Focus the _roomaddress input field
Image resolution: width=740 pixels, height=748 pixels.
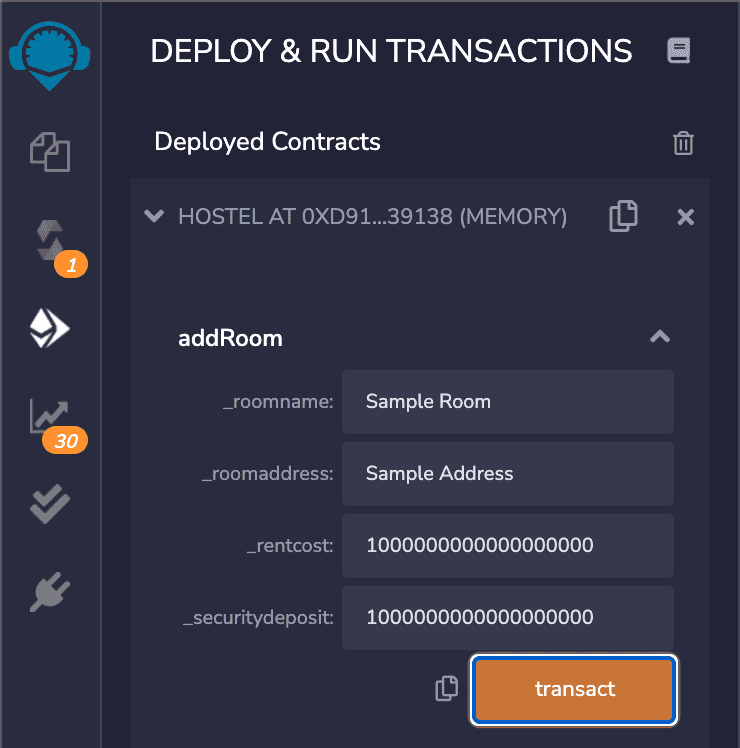507,474
